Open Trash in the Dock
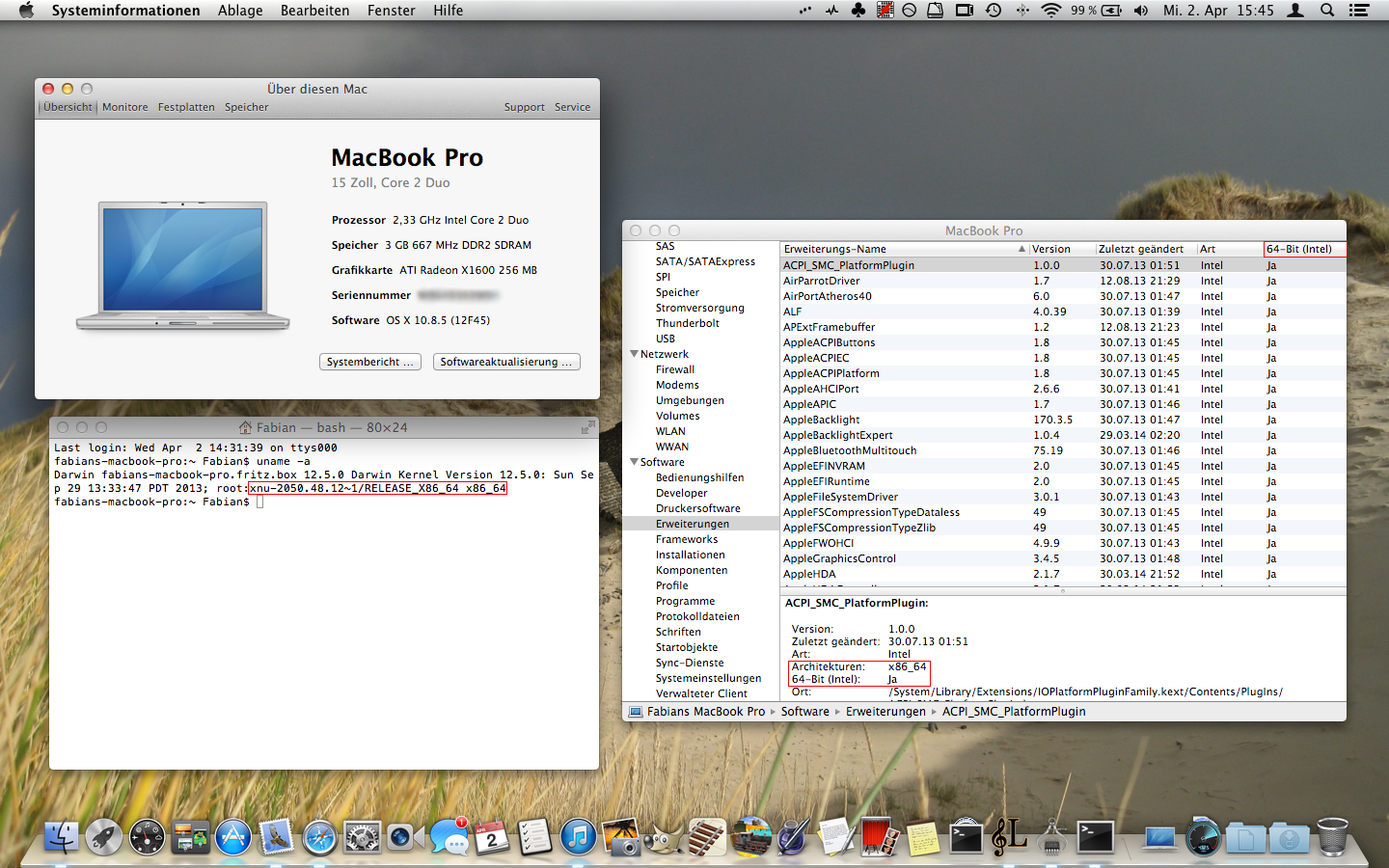The height and width of the screenshot is (868, 1389). (1332, 836)
